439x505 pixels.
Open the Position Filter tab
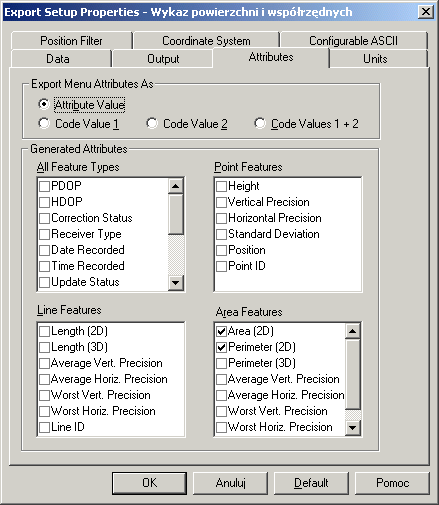[71, 41]
